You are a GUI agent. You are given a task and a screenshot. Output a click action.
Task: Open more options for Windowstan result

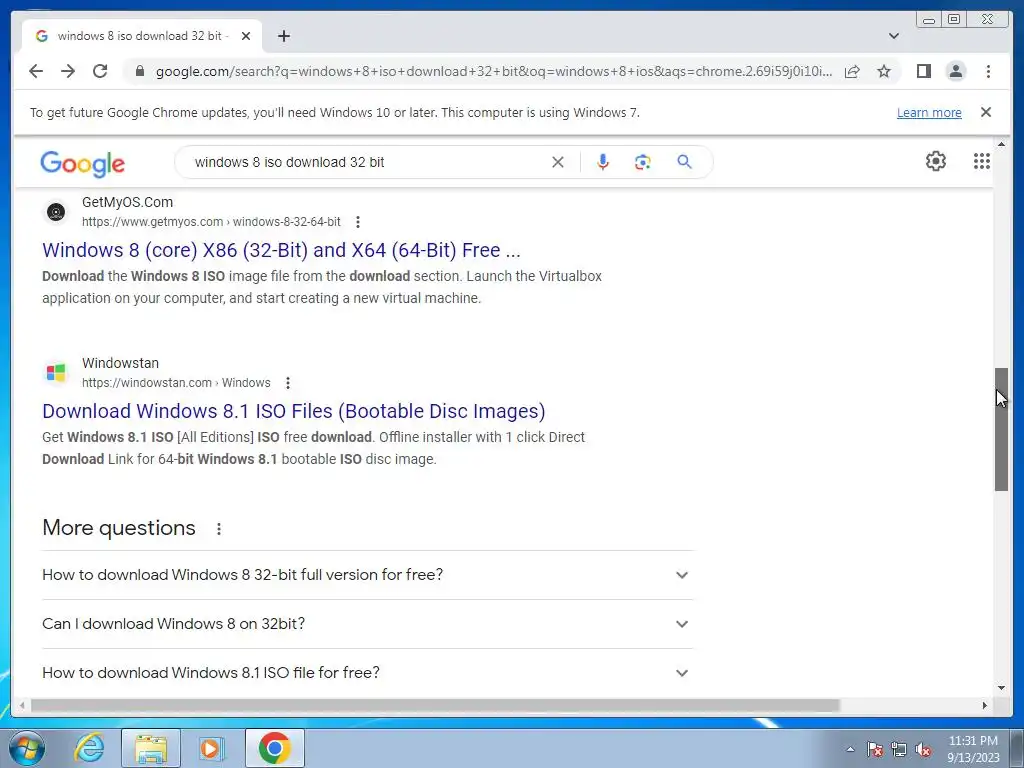288,383
